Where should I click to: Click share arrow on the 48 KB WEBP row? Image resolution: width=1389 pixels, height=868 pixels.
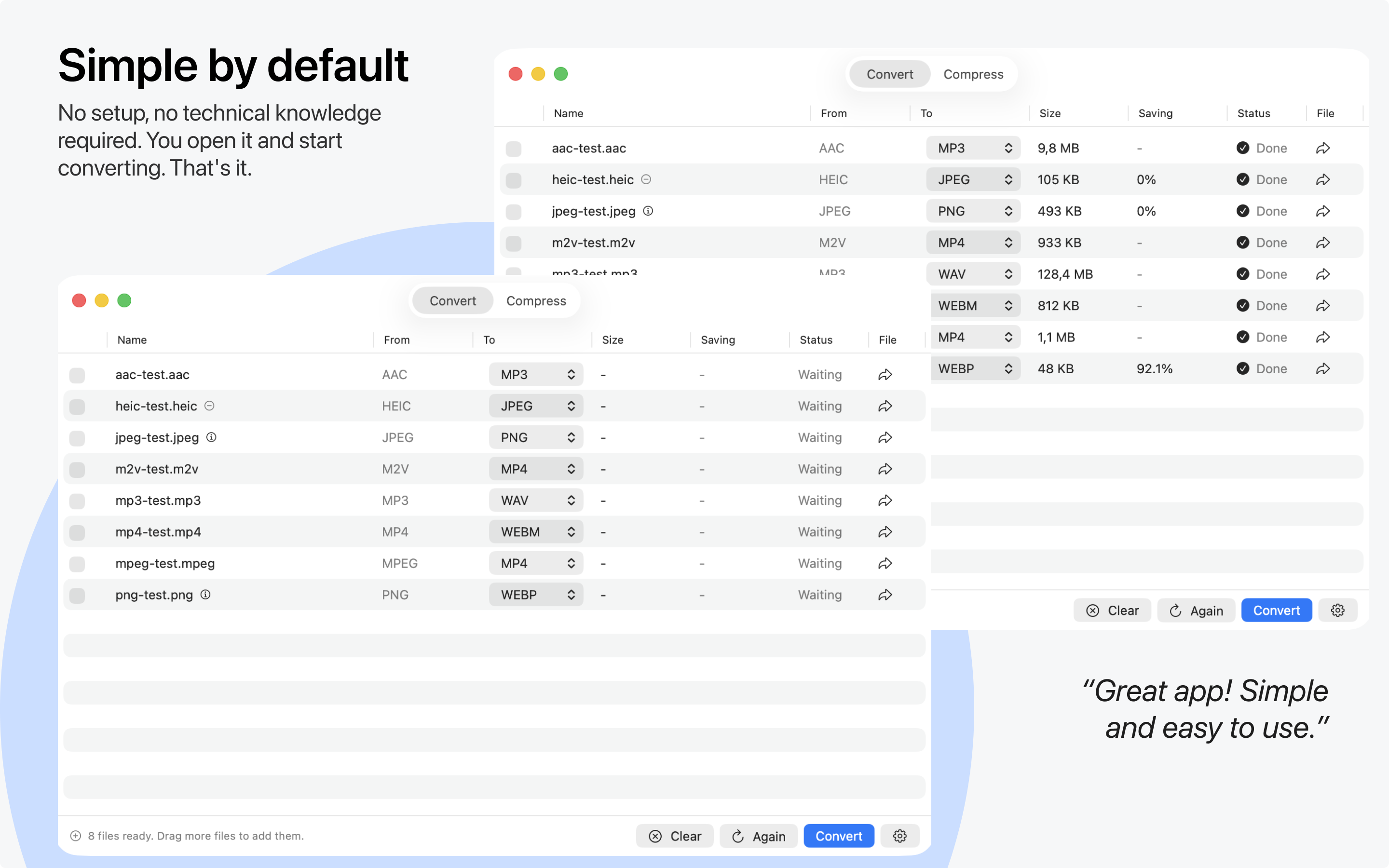click(1322, 368)
